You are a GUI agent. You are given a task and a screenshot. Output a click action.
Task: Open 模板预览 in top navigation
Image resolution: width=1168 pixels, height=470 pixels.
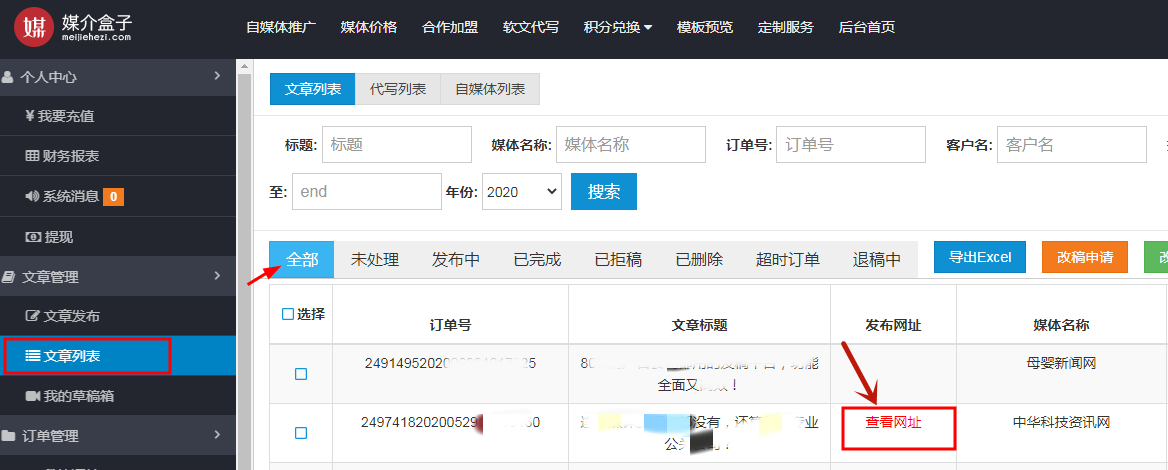click(705, 28)
